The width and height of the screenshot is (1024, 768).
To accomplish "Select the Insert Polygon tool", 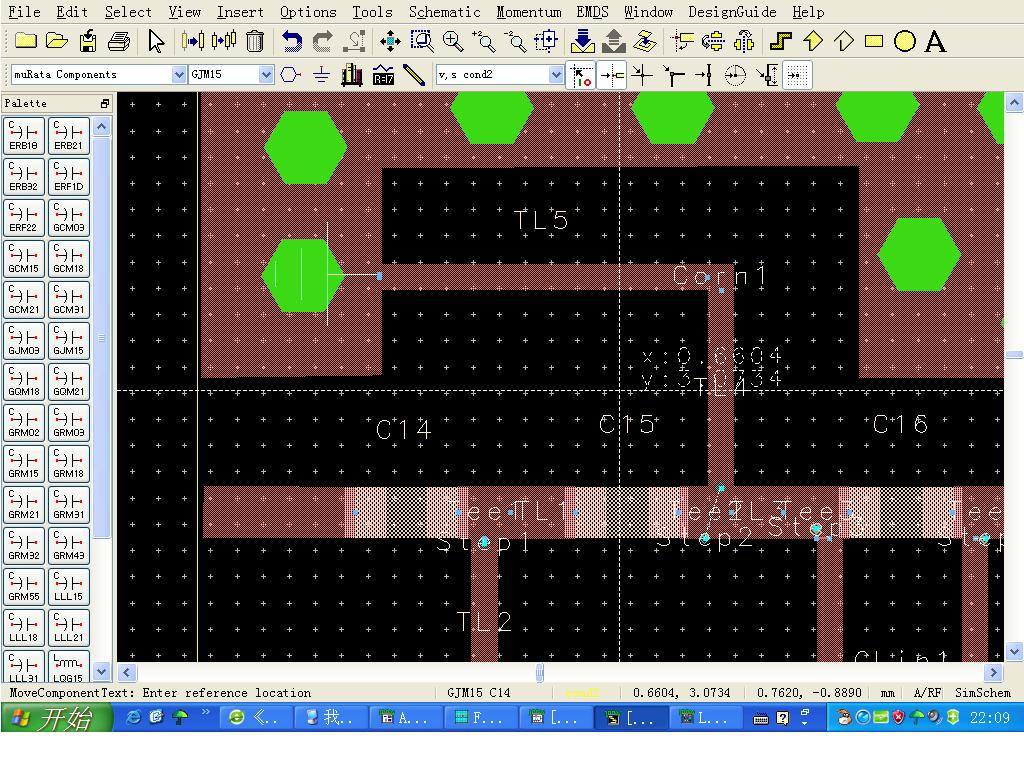I will click(x=812, y=41).
